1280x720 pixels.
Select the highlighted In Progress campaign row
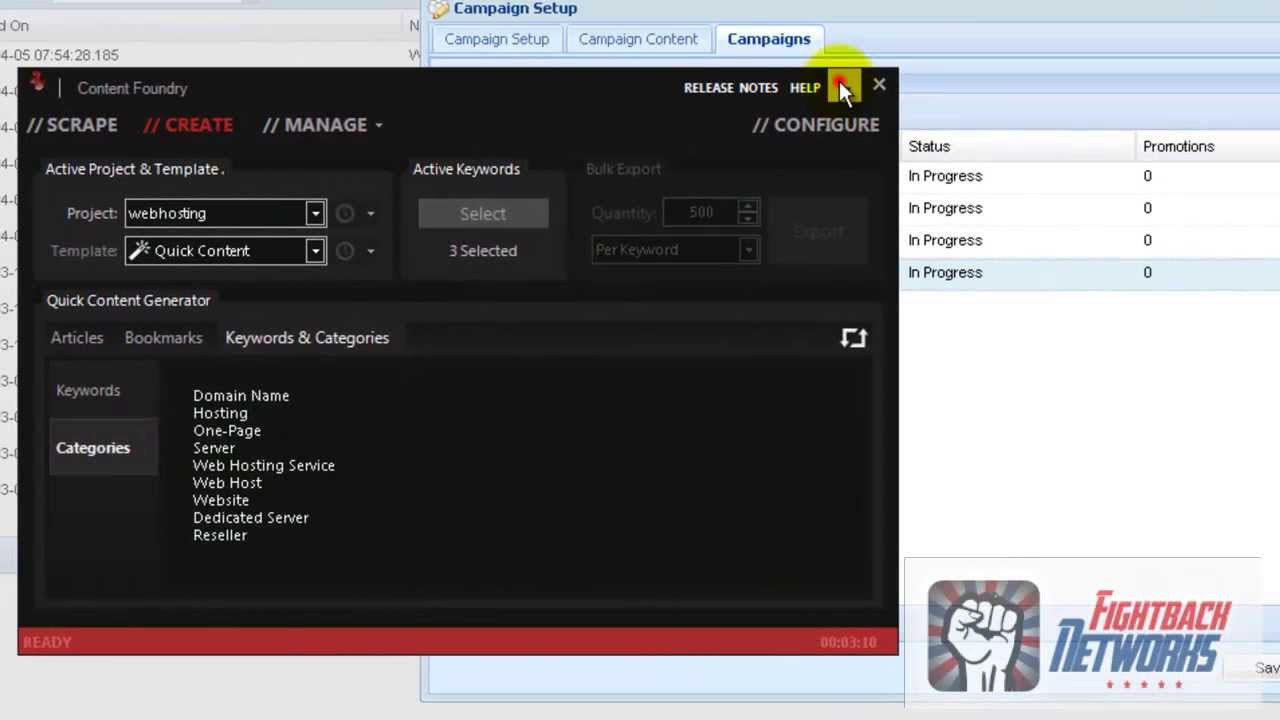[x=1090, y=272]
